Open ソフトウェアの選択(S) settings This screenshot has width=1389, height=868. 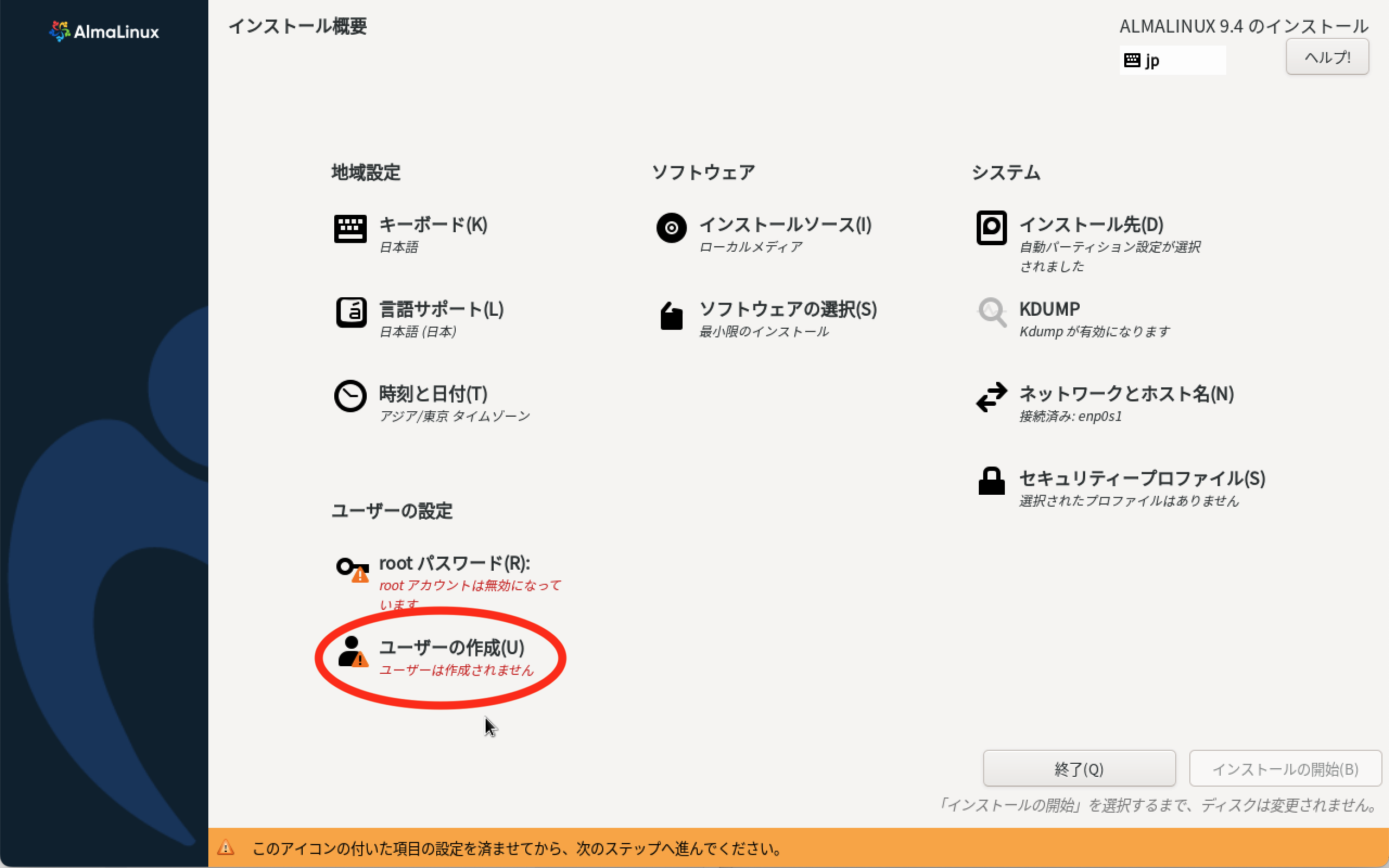788,309
